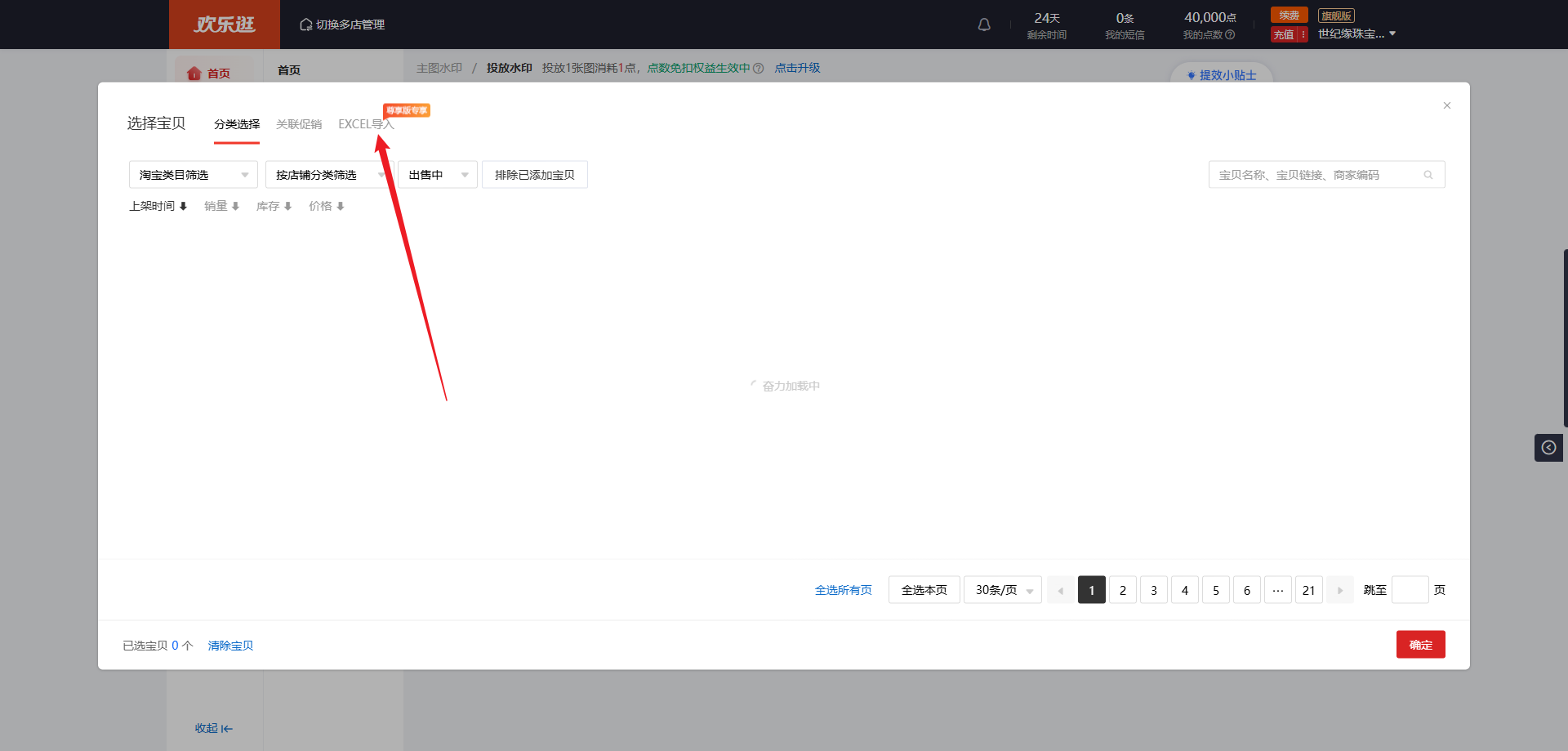1568x751 pixels.
Task: Switch to 关联促销 tab
Action: coord(299,124)
